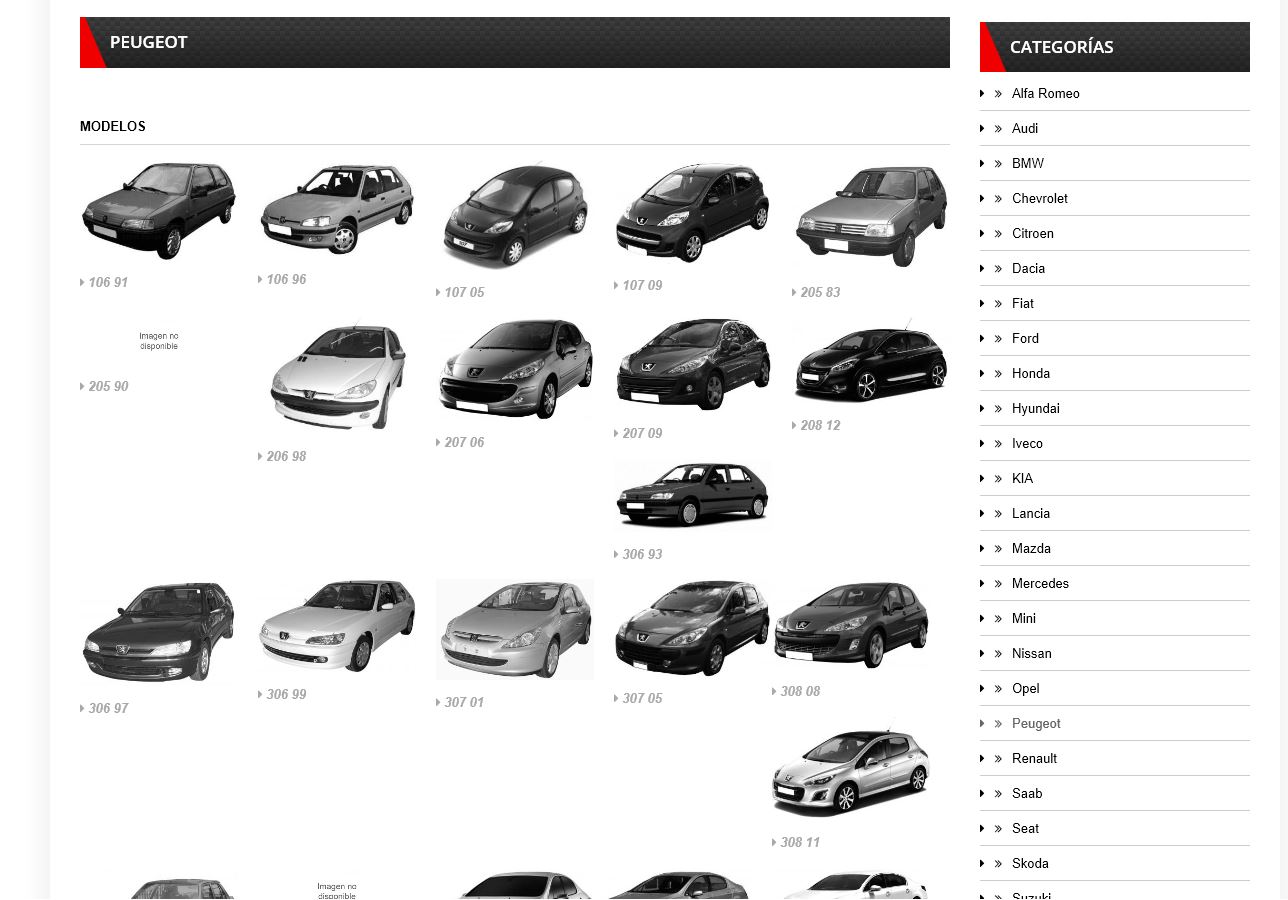Go to the Lancia category
Image resolution: width=1288 pixels, height=900 pixels.
(1031, 514)
